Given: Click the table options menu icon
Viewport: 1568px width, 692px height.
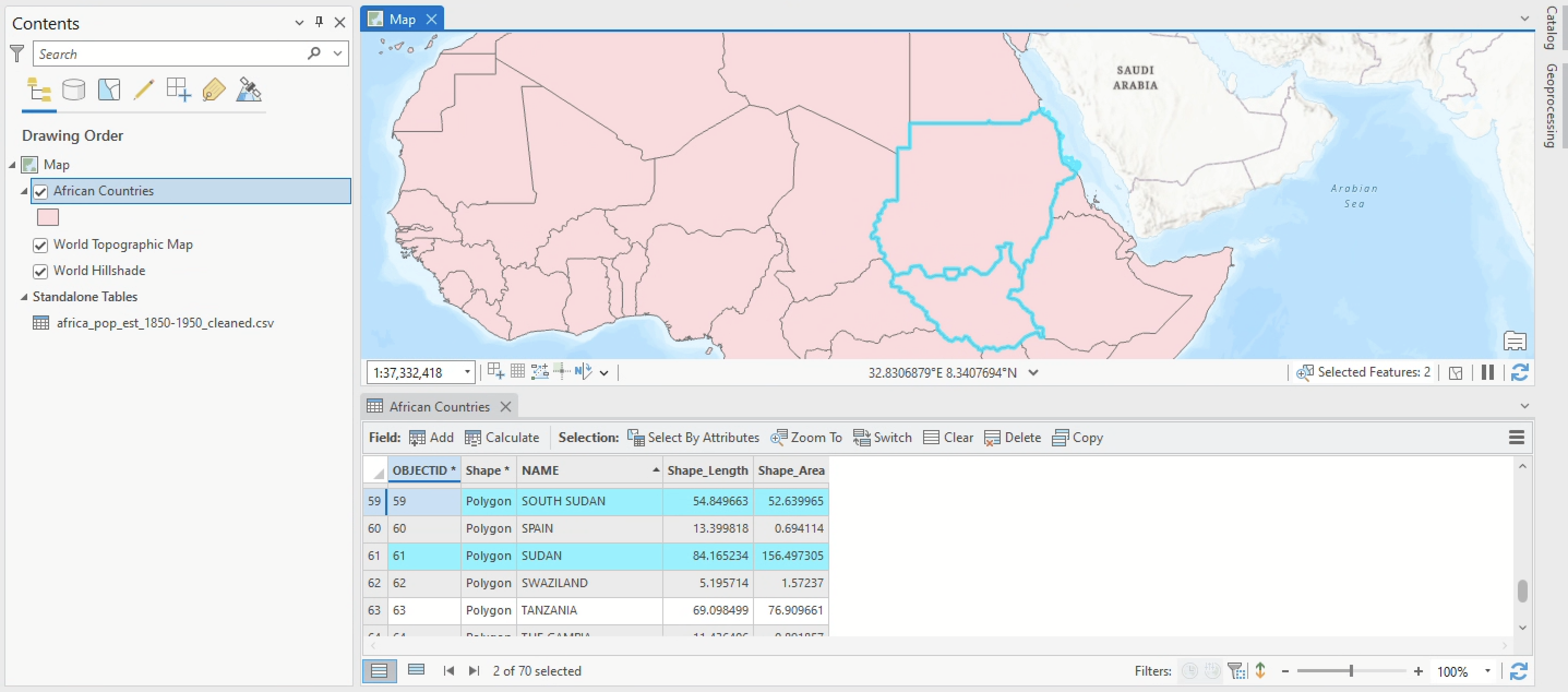Looking at the screenshot, I should point(1517,437).
